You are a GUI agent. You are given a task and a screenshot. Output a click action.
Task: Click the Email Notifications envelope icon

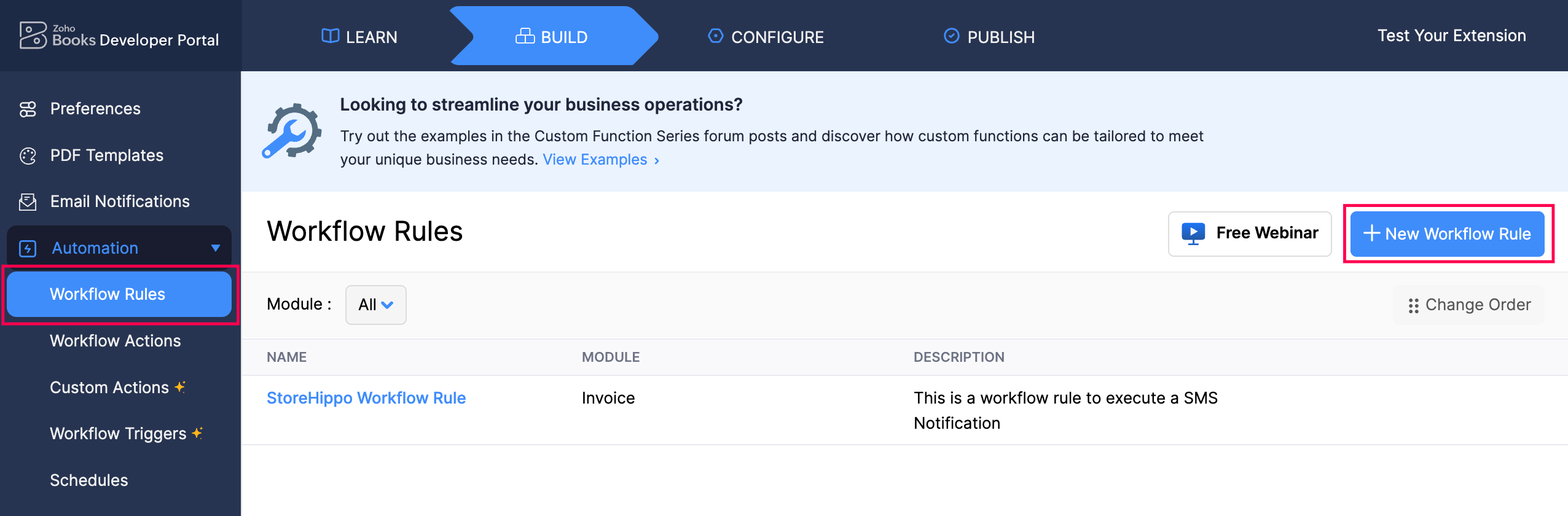click(x=28, y=202)
